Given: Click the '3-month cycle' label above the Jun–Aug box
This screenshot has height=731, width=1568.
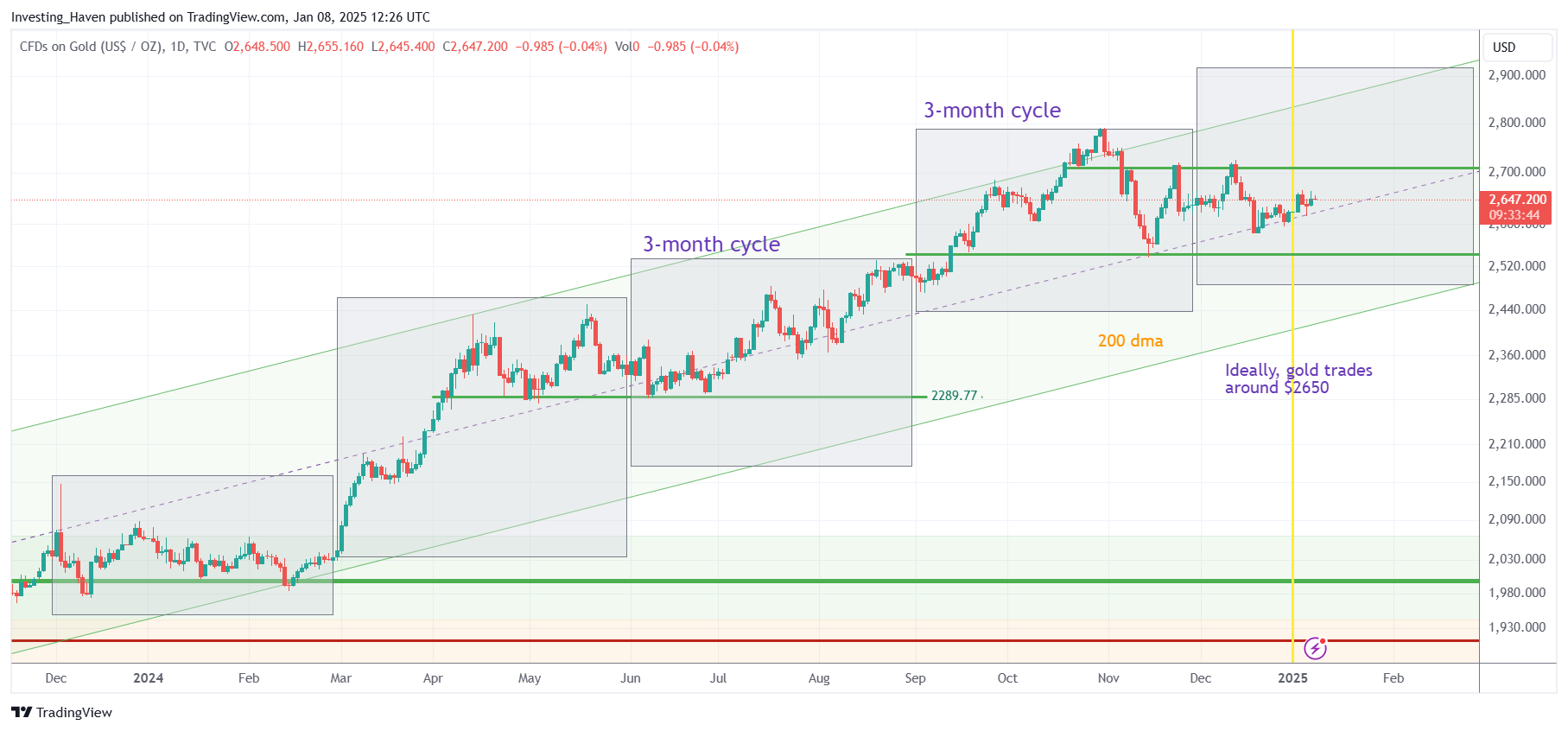Looking at the screenshot, I should tap(711, 245).
